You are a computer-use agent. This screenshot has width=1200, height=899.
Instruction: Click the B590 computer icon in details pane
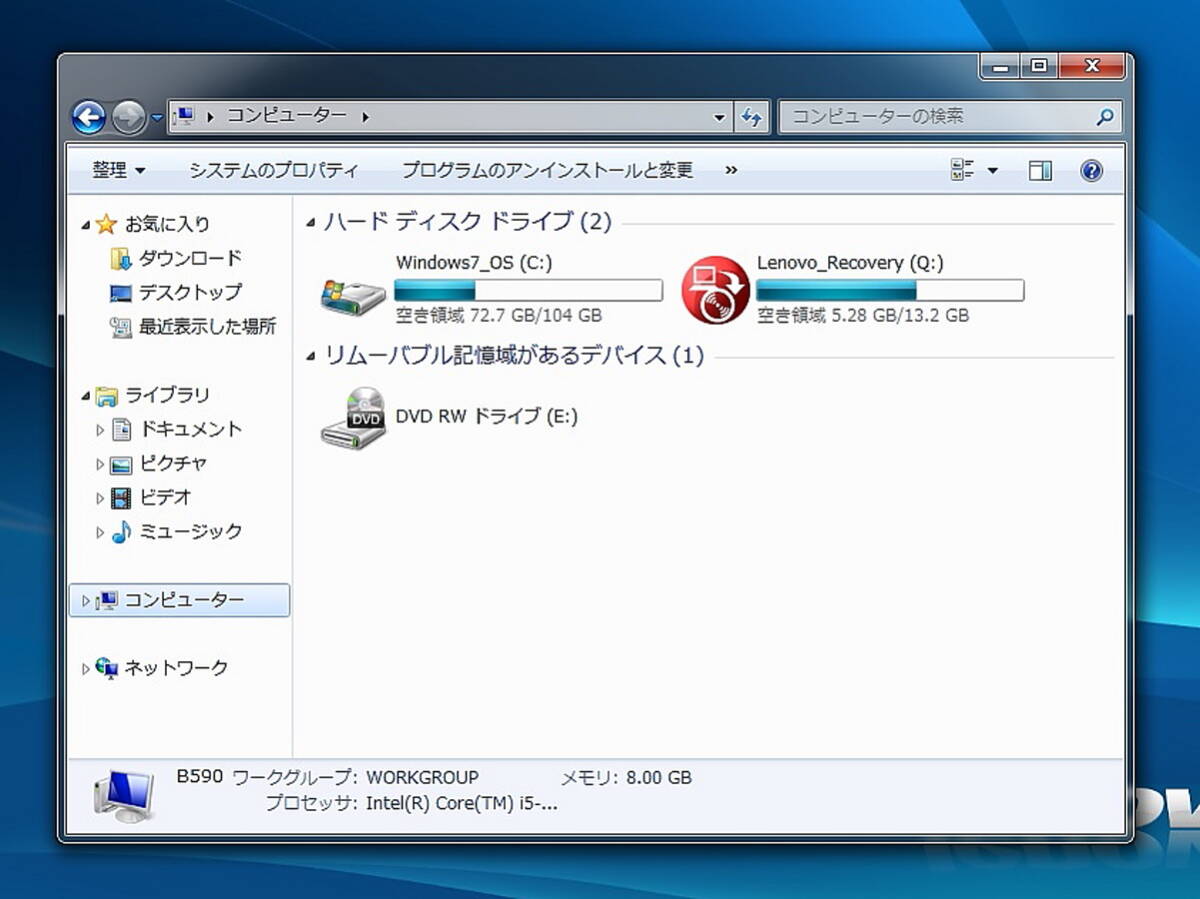coord(124,794)
